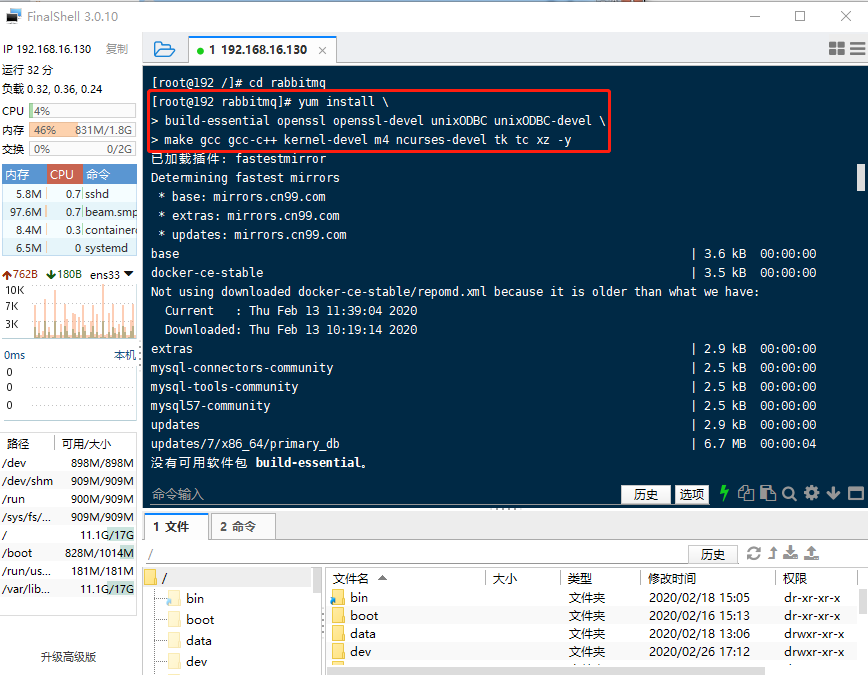This screenshot has height=675, width=868.
Task: Click the swap usage 0% bar
Action: pos(82,149)
